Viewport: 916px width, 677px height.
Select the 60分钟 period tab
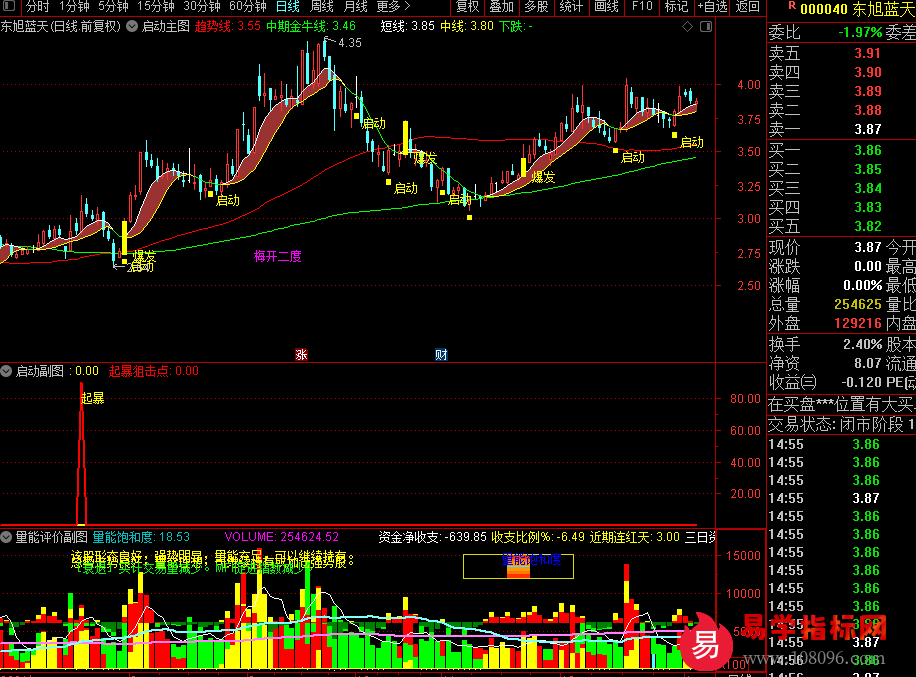[x=248, y=7]
